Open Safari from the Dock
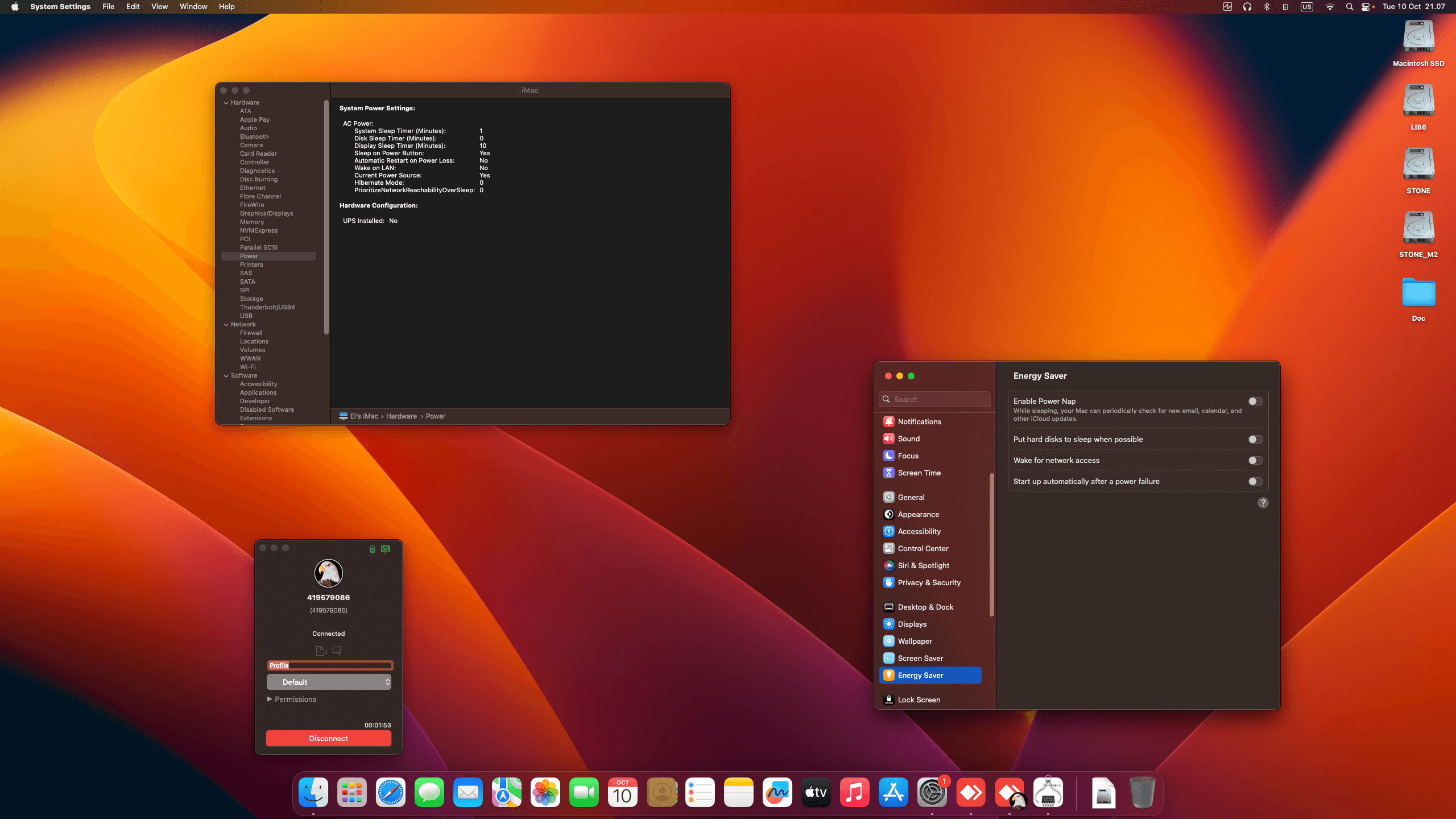The height and width of the screenshot is (819, 1456). pyautogui.click(x=390, y=792)
